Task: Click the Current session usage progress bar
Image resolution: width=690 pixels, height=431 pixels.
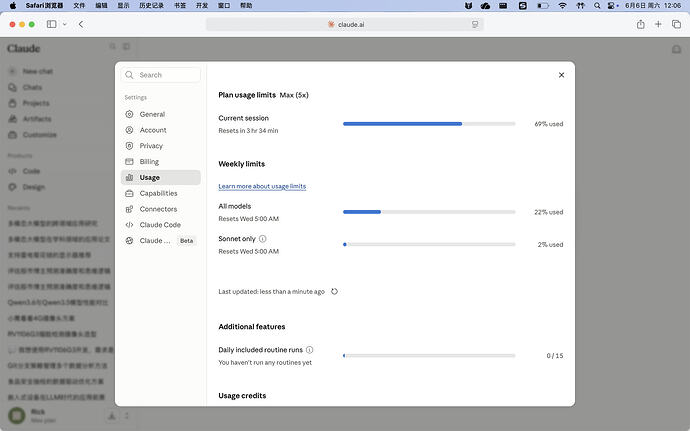Action: [x=429, y=124]
